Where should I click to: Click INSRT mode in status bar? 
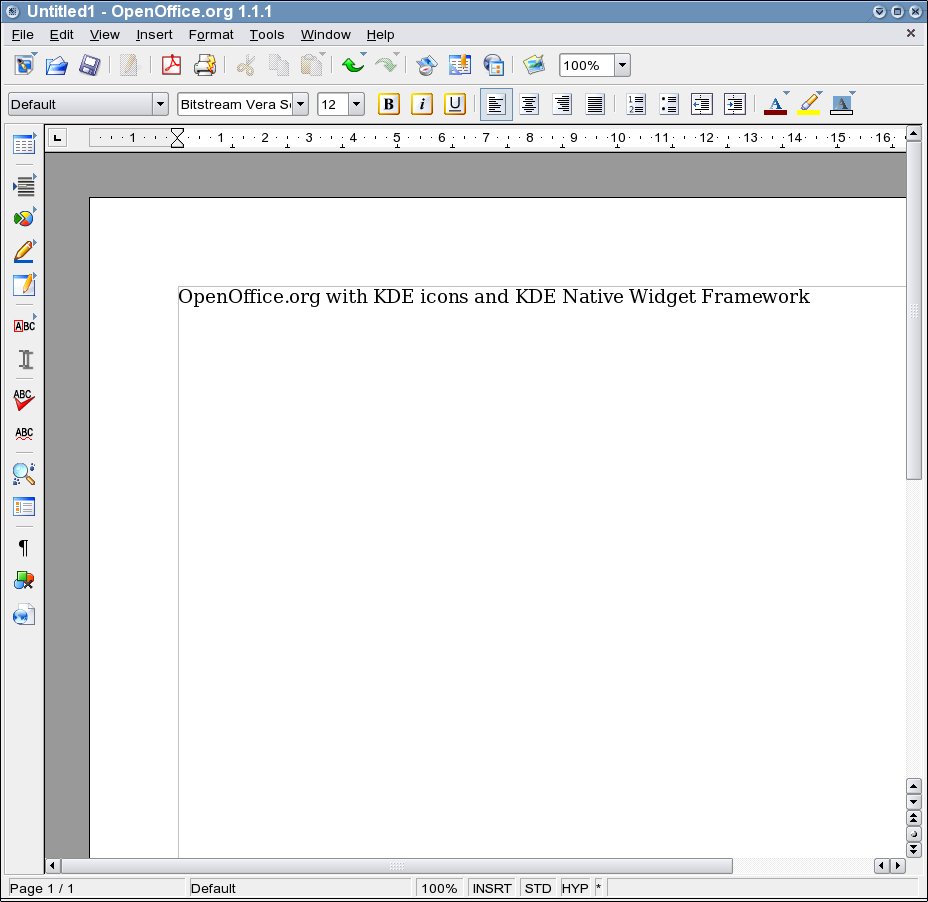pyautogui.click(x=492, y=888)
